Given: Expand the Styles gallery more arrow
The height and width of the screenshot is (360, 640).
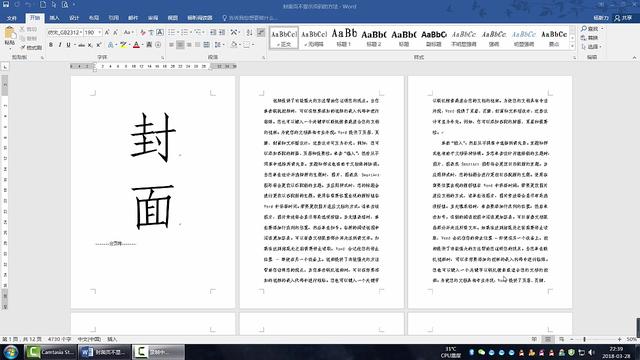Looking at the screenshot, I should (572, 46).
